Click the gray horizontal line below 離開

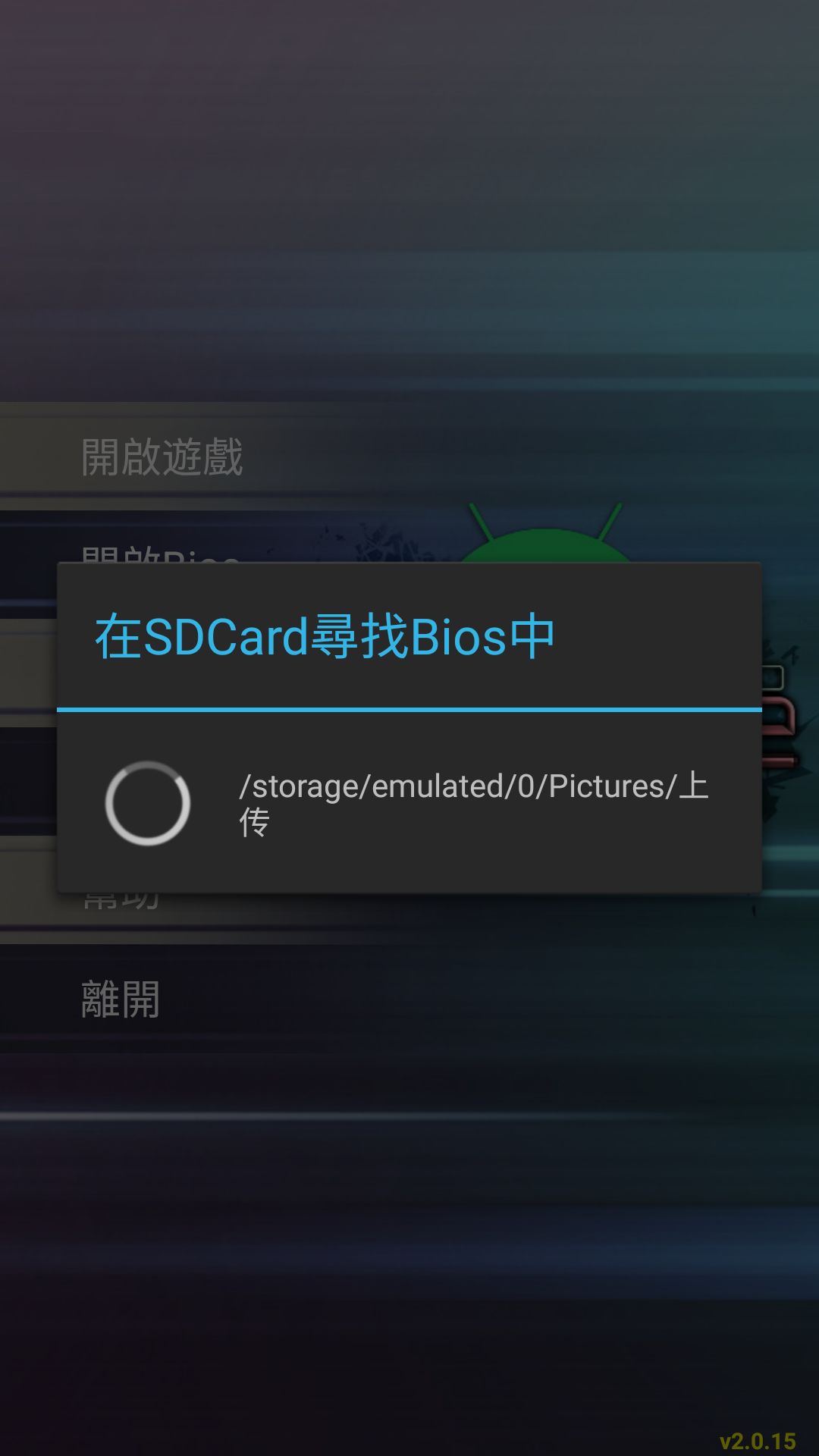tap(409, 1116)
